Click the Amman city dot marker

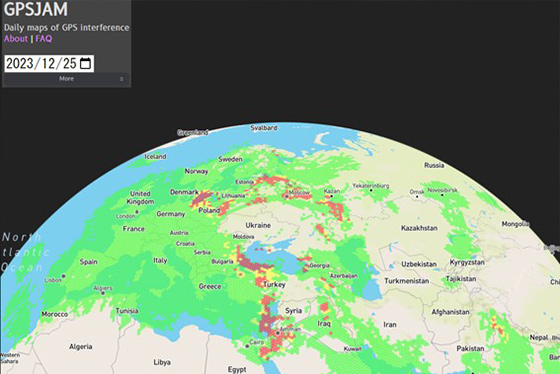[x=278, y=333]
